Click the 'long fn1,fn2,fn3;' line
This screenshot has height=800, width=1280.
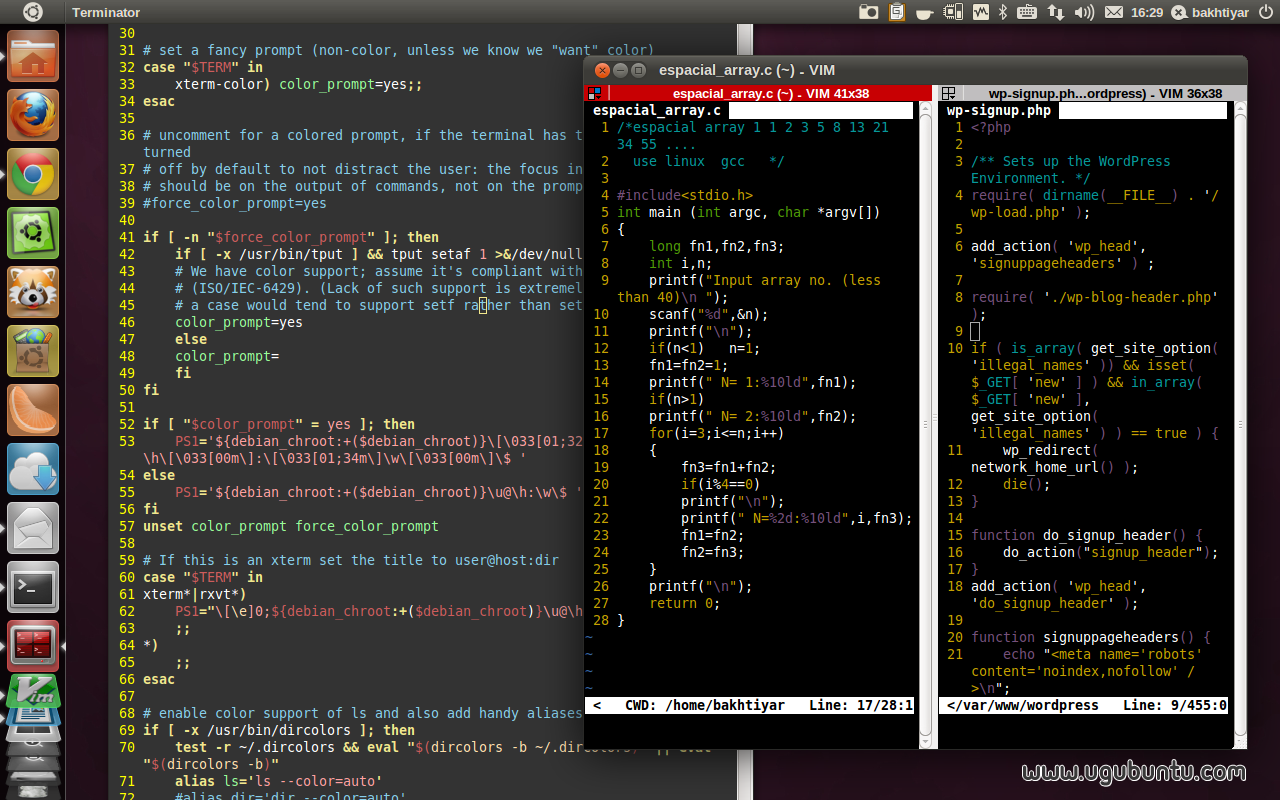coord(717,246)
